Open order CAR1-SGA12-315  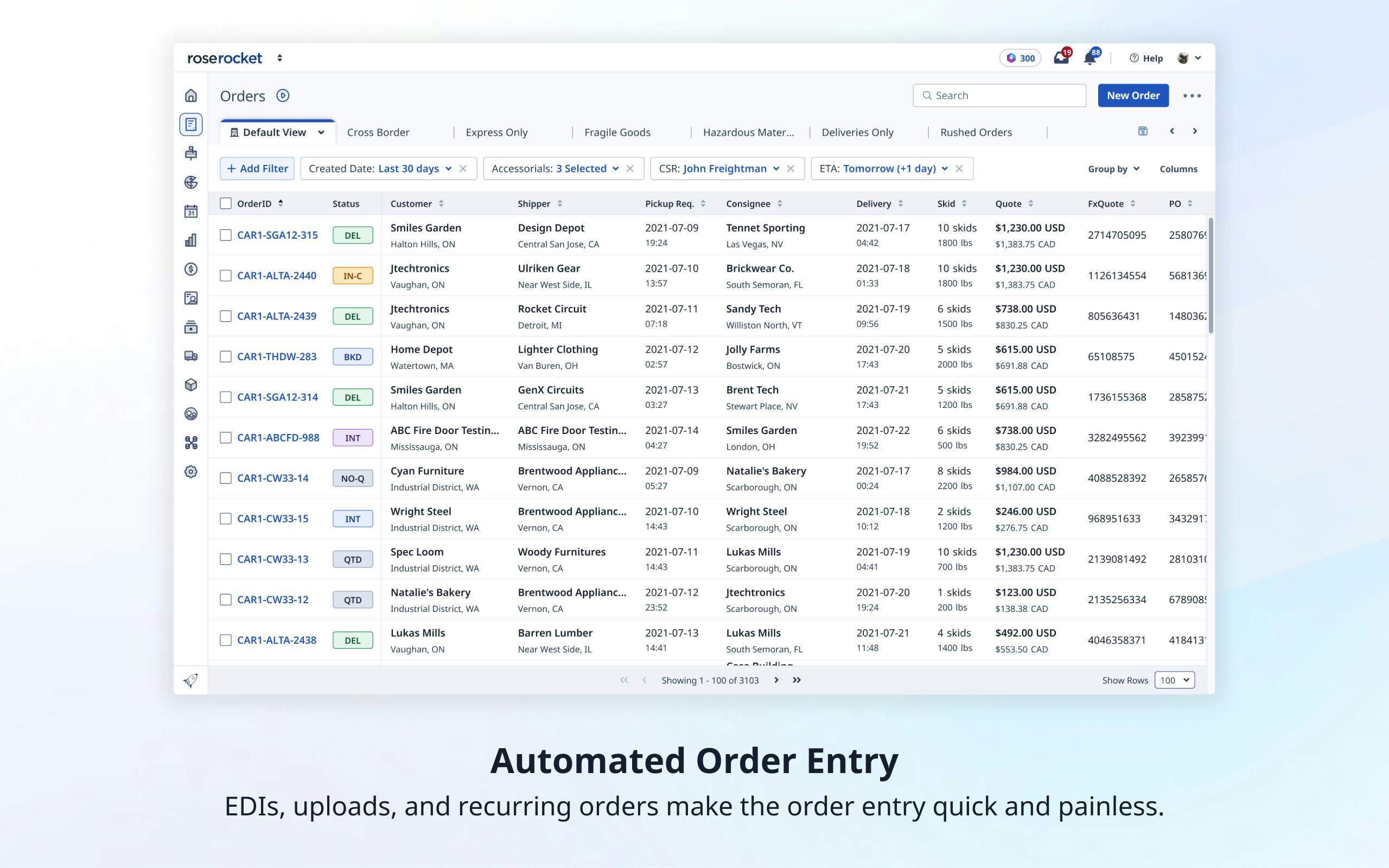click(x=277, y=235)
